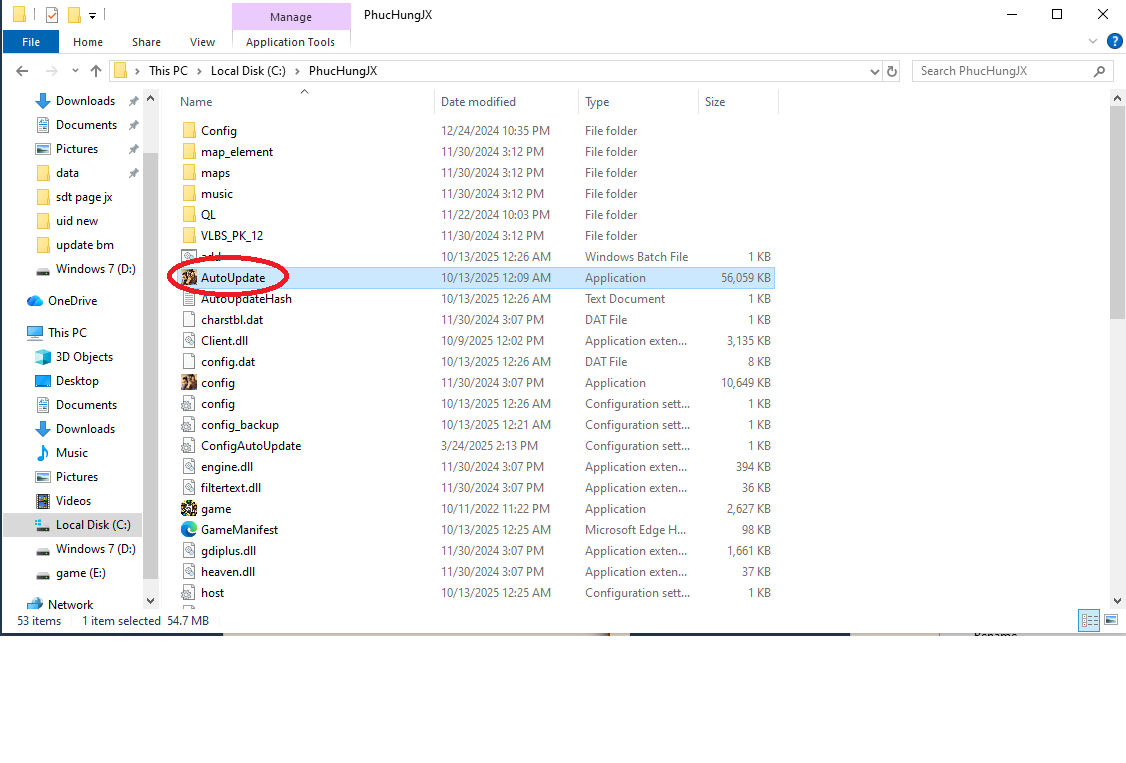Screen dimensions: 1126x763
Task: Switch to large icons view
Action: [x=1111, y=621]
